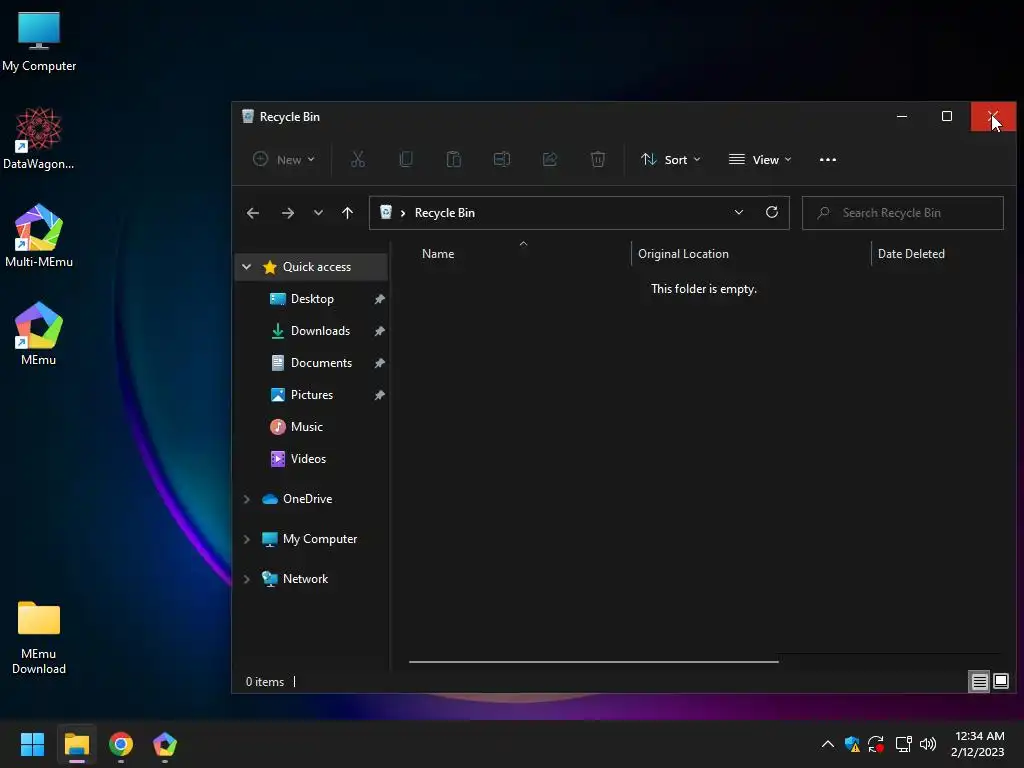Open recent locations chevron dropdown
Viewport: 1024px width, 768px height.
[x=318, y=213]
